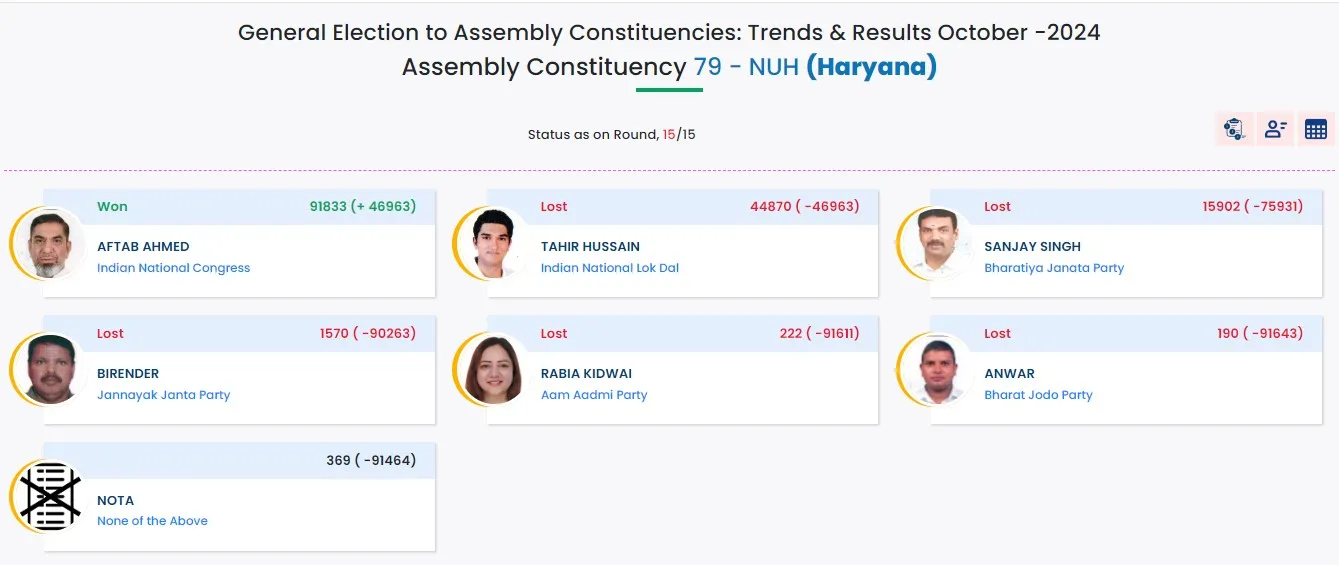Click the Haryana state name in heading
The width and height of the screenshot is (1339, 565).
871,67
